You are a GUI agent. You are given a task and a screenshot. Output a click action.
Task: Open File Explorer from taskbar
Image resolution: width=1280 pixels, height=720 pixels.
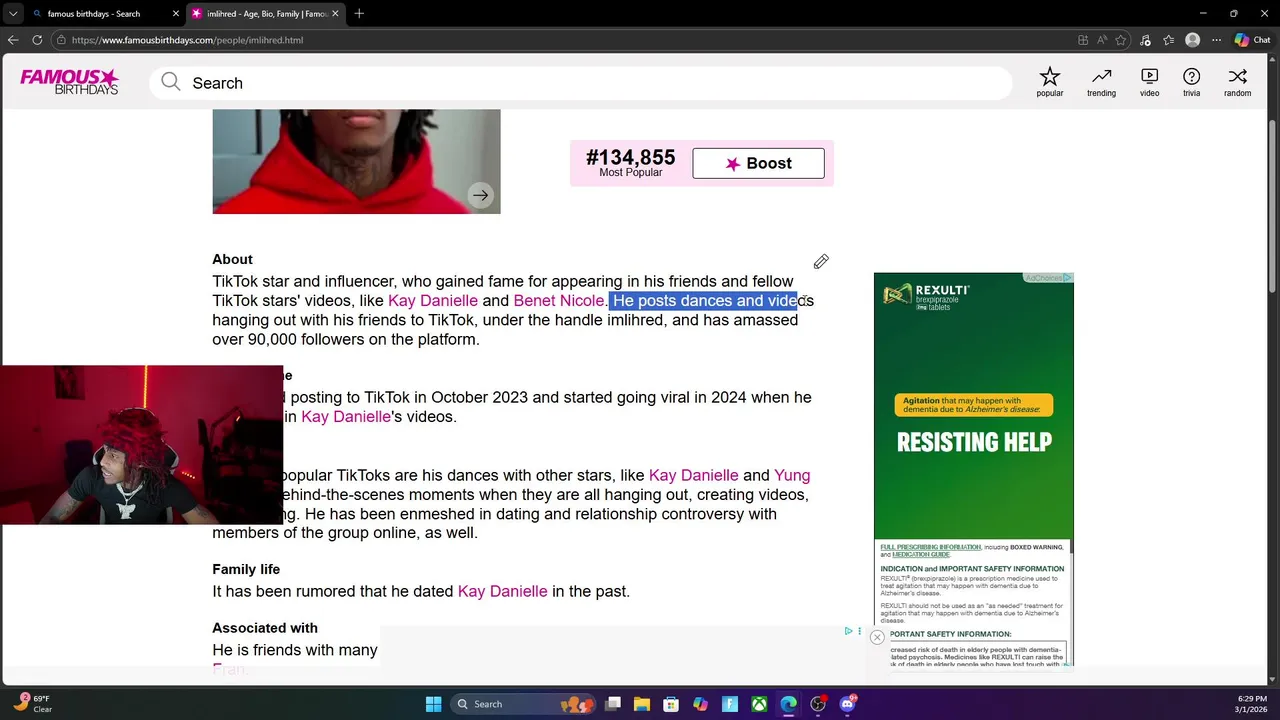642,704
